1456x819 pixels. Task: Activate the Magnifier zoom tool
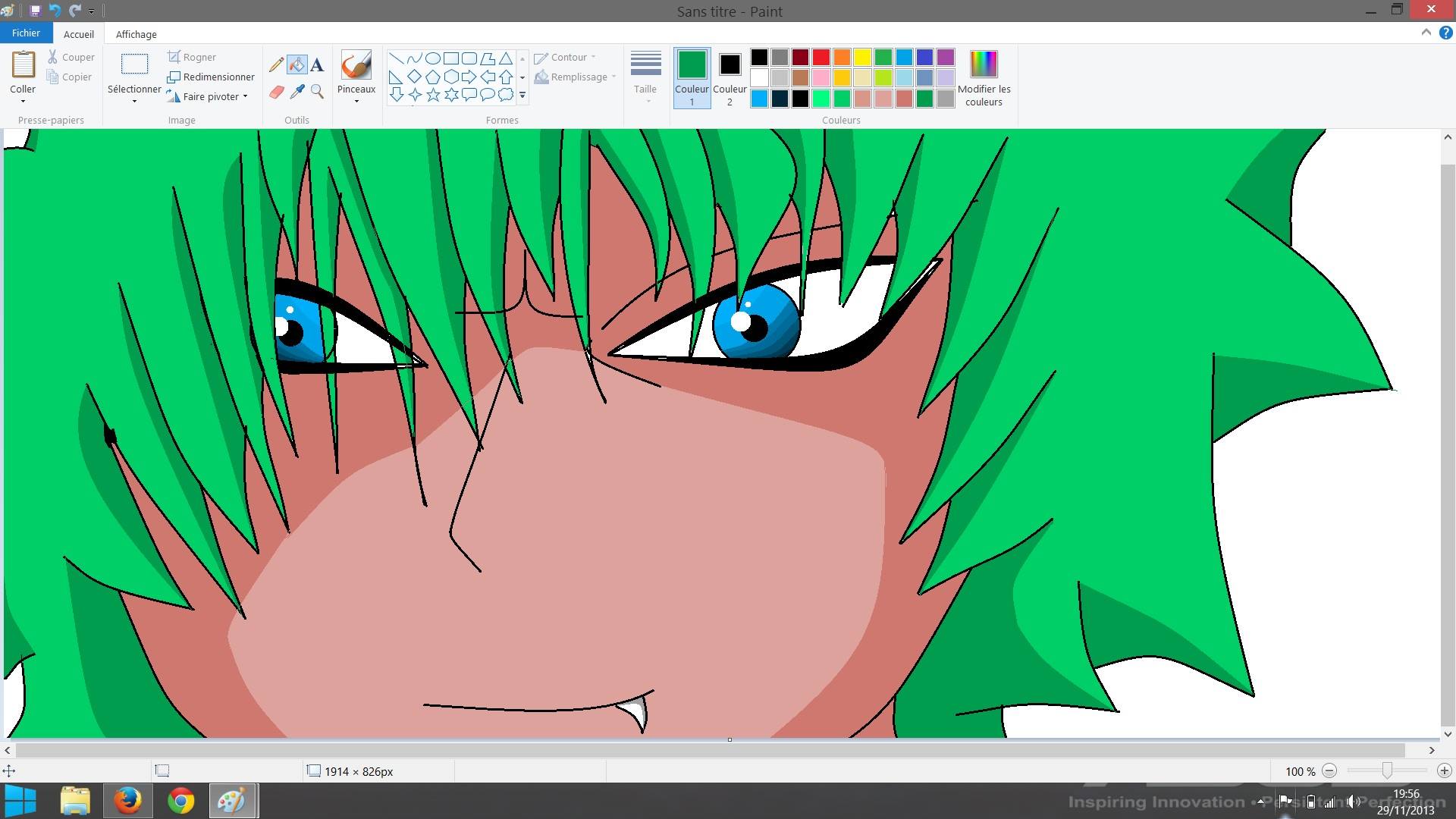[317, 92]
